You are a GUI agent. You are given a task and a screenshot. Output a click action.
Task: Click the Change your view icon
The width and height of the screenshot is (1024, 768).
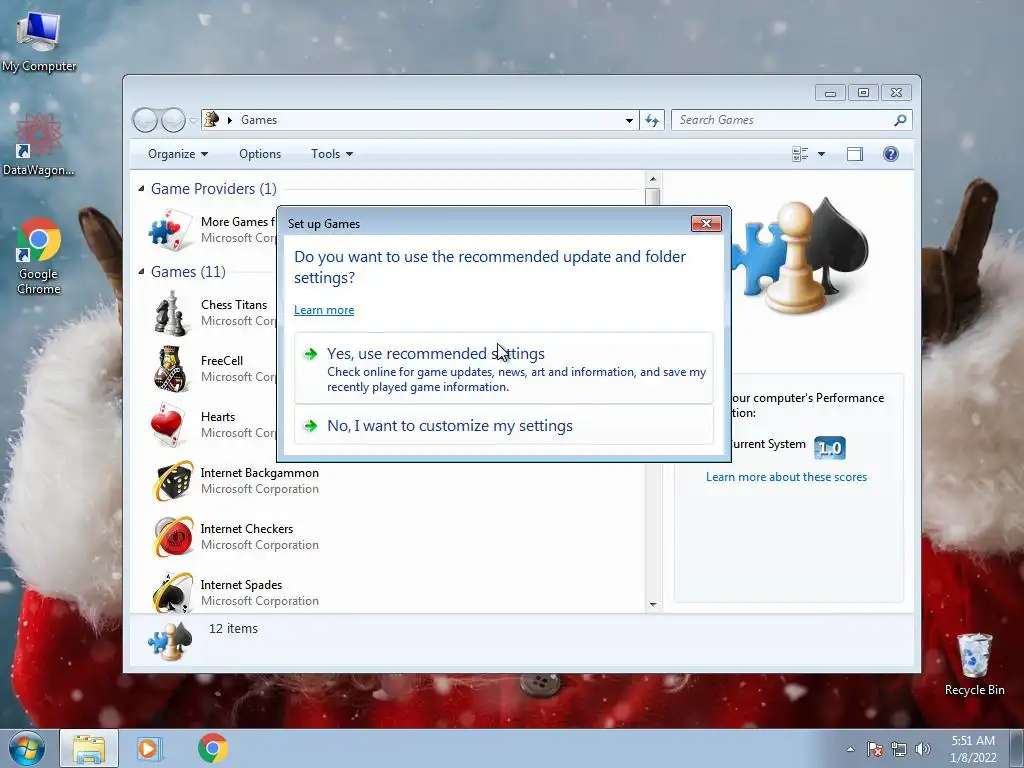click(800, 154)
